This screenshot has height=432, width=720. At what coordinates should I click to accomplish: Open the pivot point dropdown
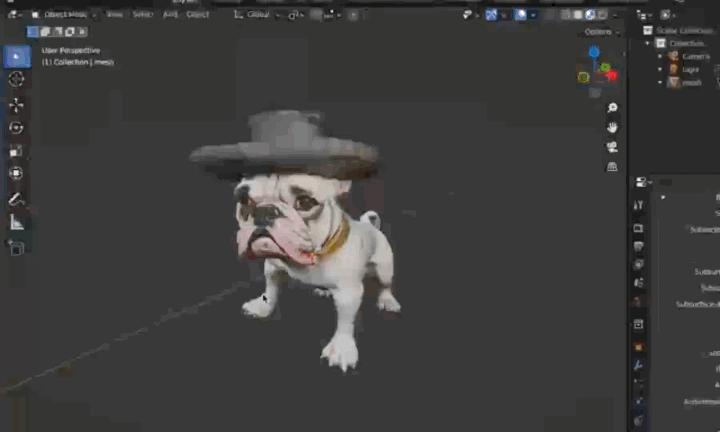(x=295, y=15)
